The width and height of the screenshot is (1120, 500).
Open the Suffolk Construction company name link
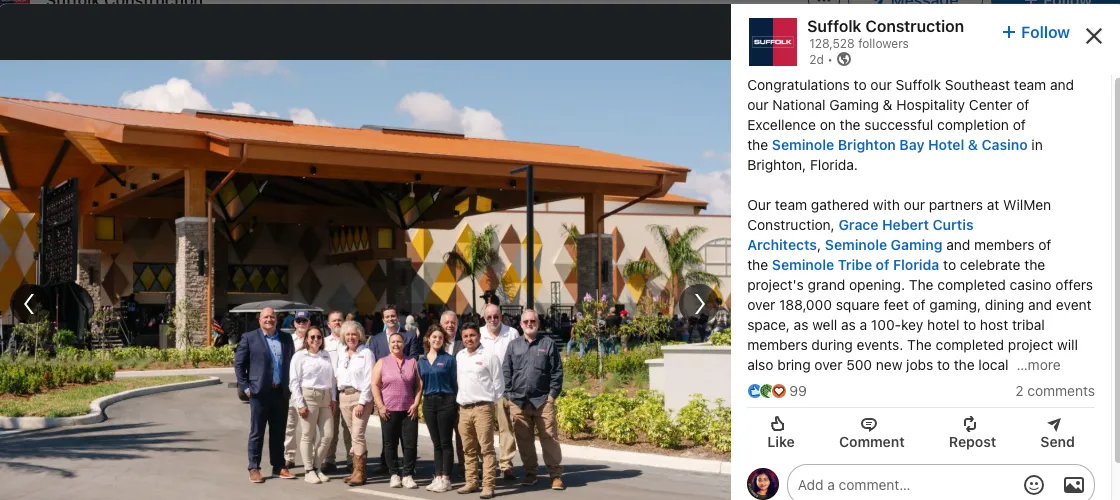(885, 26)
